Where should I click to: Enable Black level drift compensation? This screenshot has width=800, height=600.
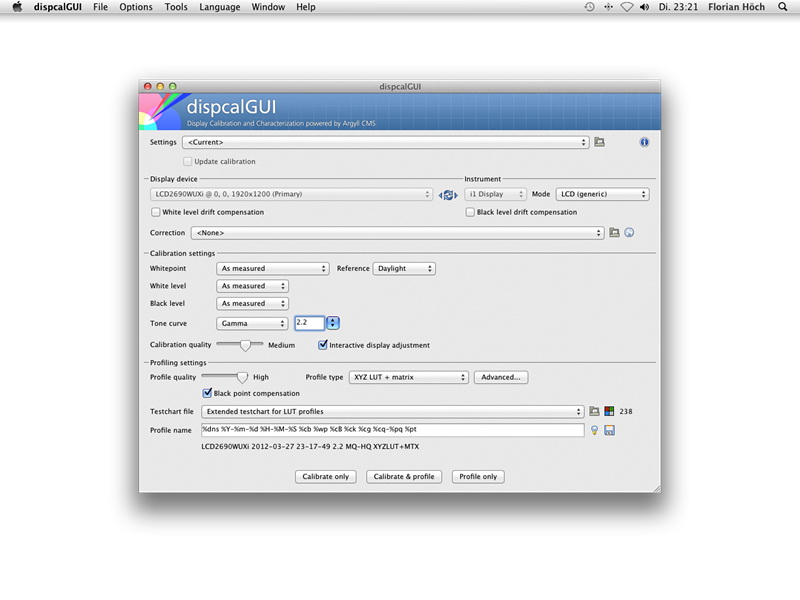click(470, 212)
